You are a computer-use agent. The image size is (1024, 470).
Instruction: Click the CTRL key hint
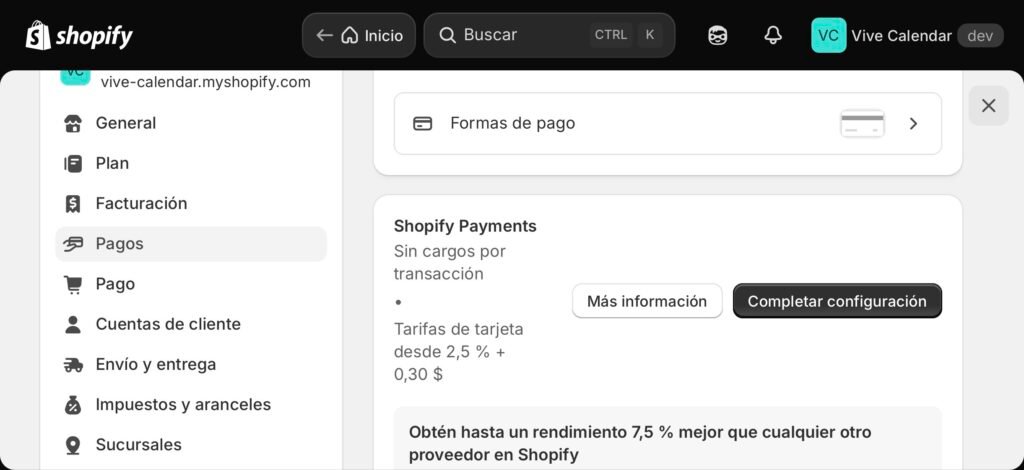click(611, 35)
